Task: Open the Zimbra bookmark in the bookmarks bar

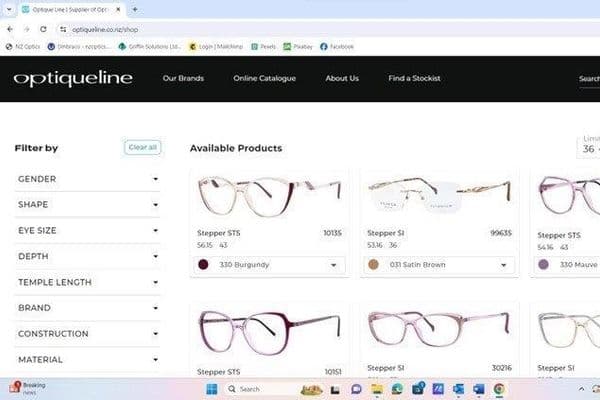Action: coord(78,47)
